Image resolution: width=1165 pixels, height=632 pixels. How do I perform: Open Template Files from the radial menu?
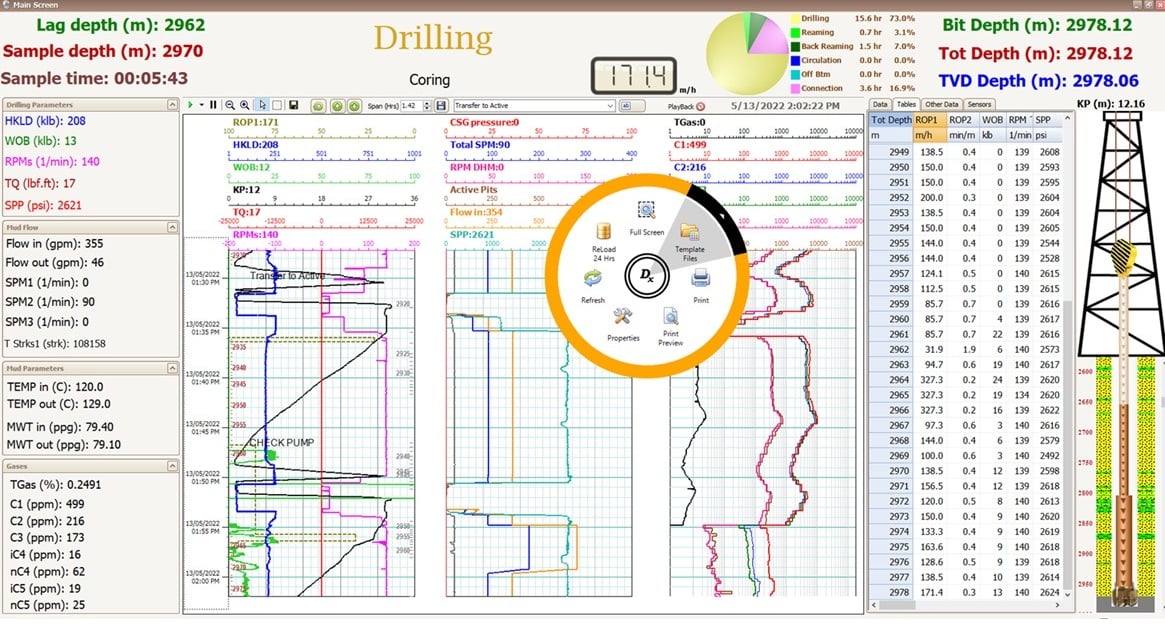coord(690,242)
